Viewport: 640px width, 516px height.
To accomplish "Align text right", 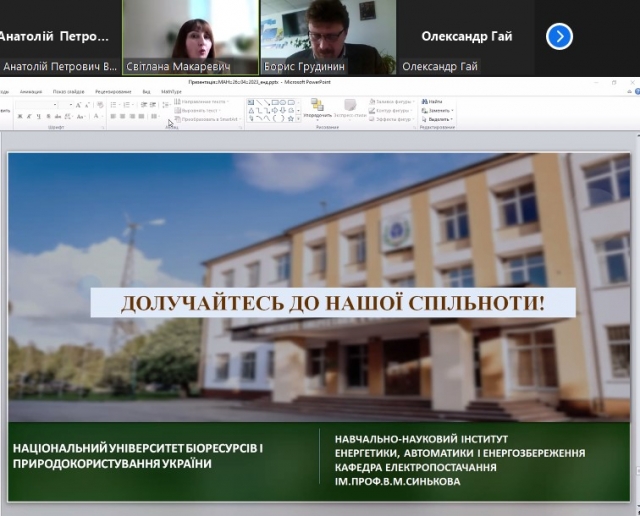I will (x=132, y=116).
